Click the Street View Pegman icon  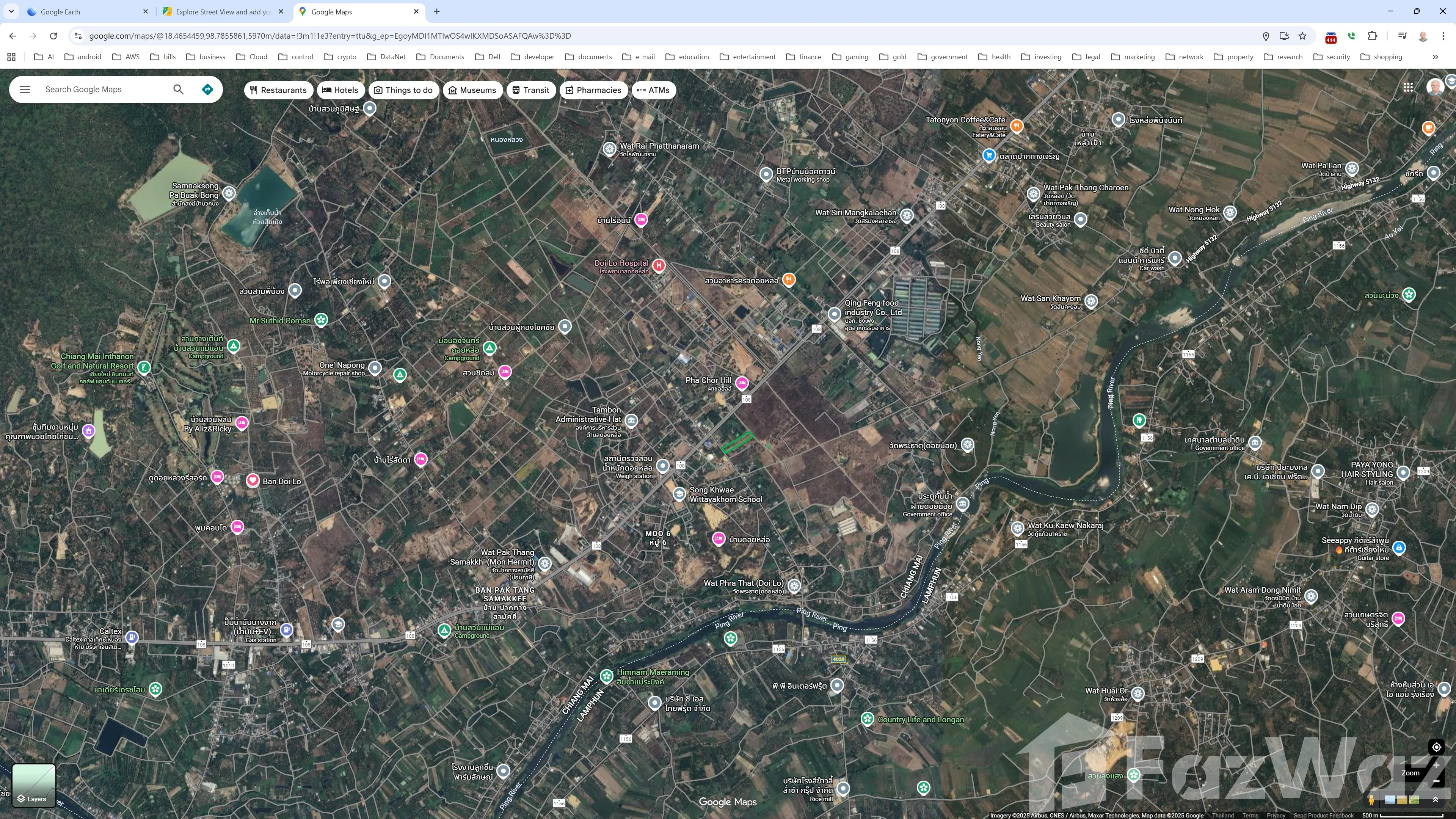click(1371, 800)
